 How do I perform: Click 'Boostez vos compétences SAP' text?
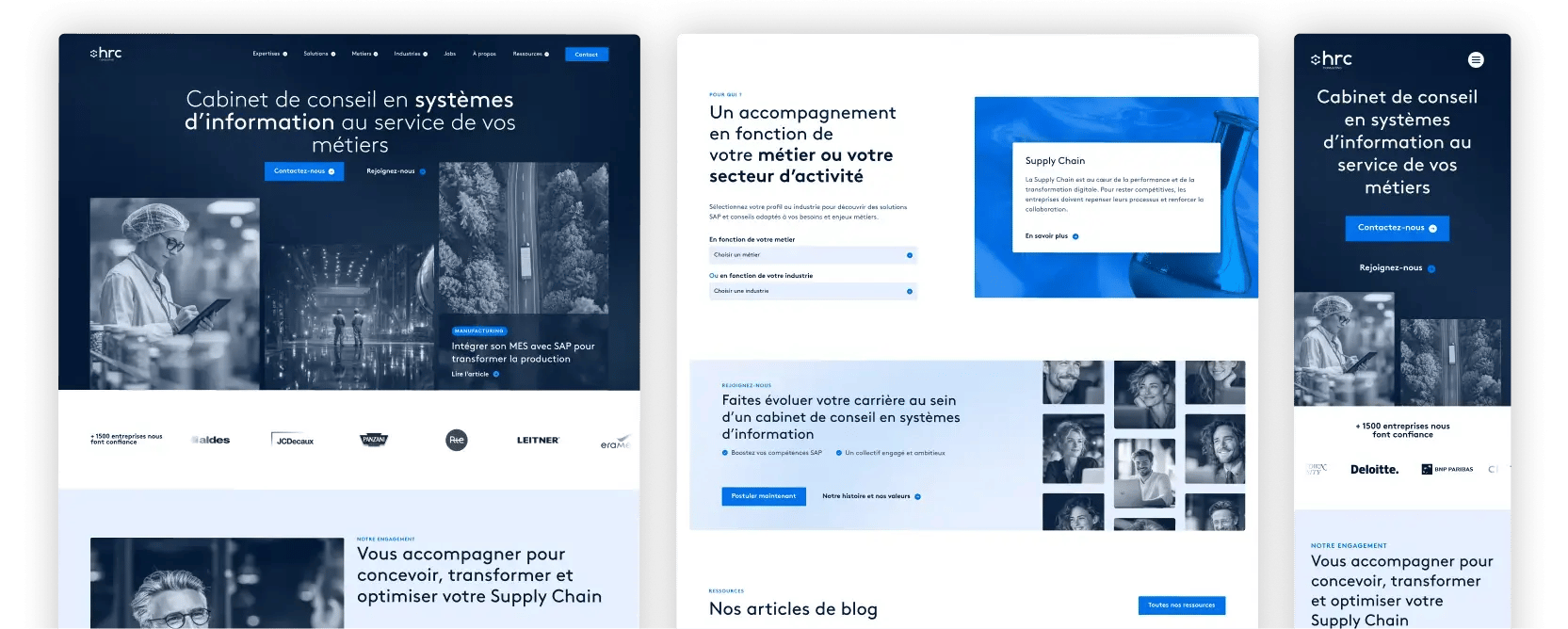(777, 453)
